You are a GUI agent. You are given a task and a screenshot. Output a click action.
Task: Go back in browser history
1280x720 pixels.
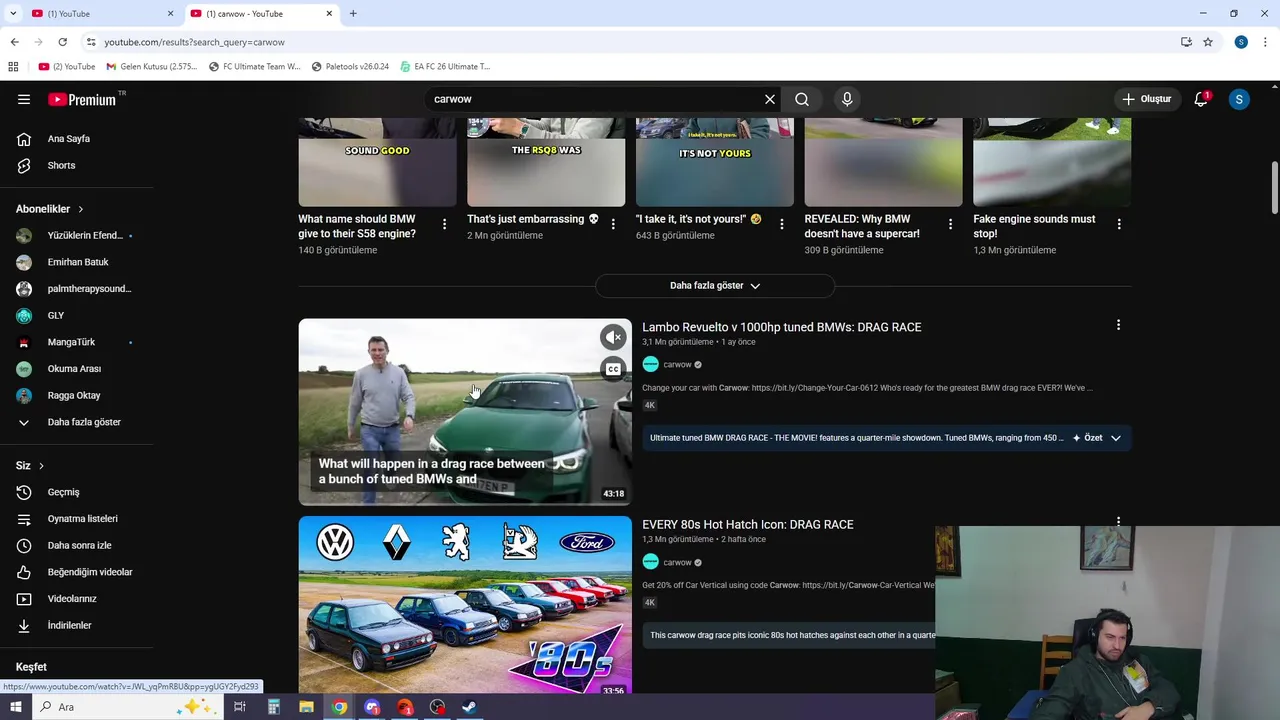[14, 42]
